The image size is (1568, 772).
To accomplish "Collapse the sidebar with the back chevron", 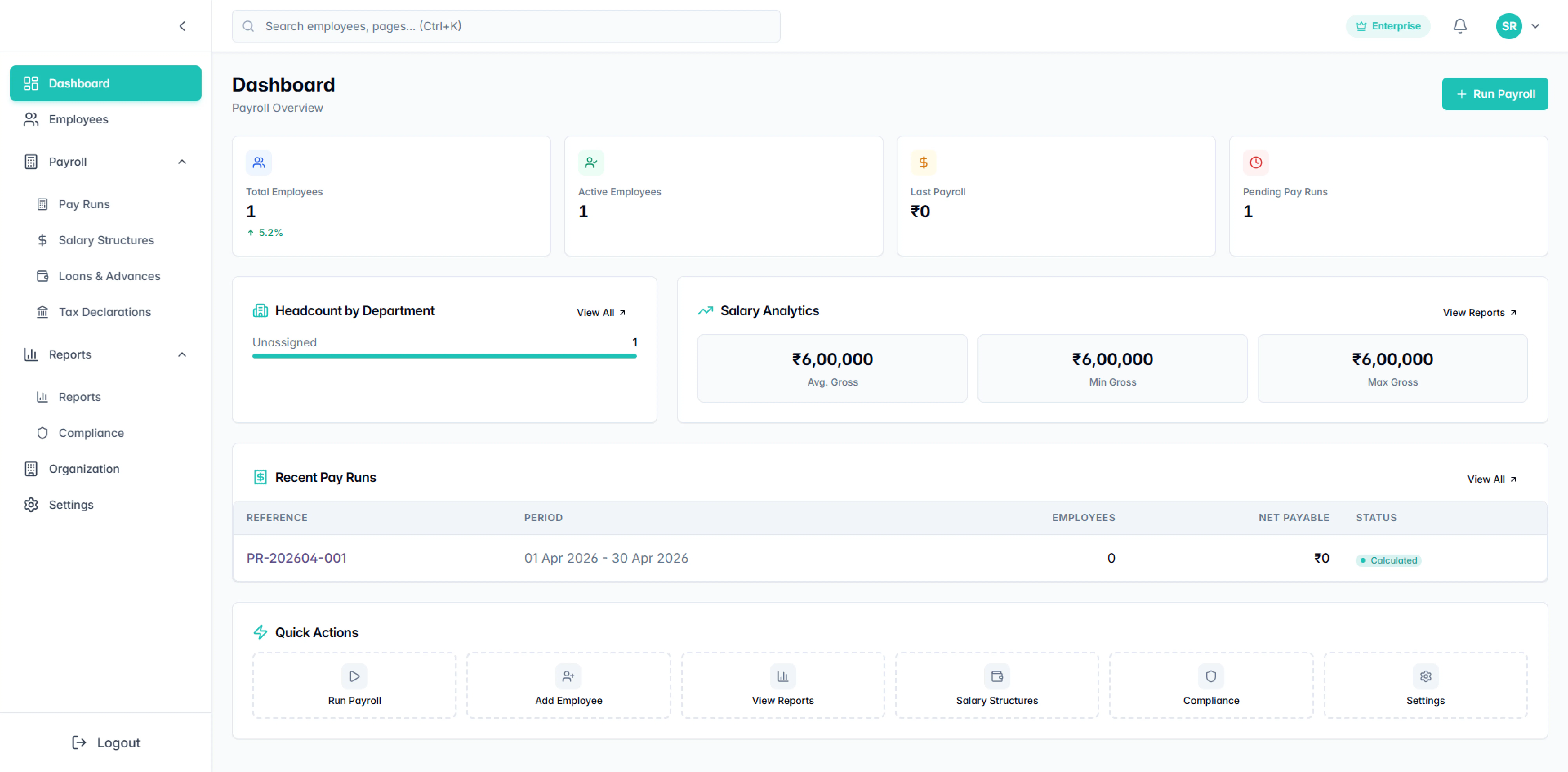I will (182, 26).
